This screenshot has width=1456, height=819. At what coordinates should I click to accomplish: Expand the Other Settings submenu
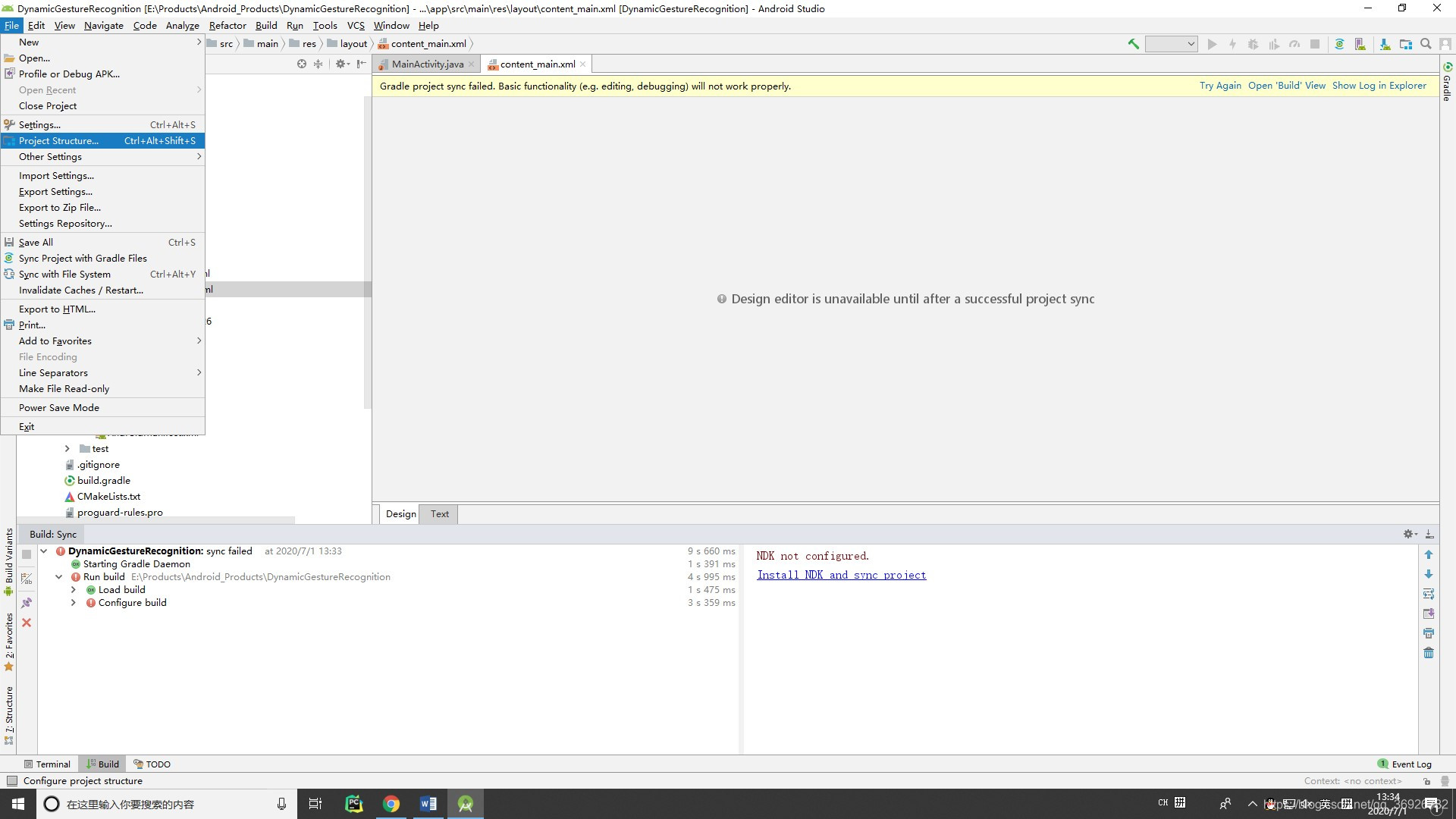tap(102, 157)
